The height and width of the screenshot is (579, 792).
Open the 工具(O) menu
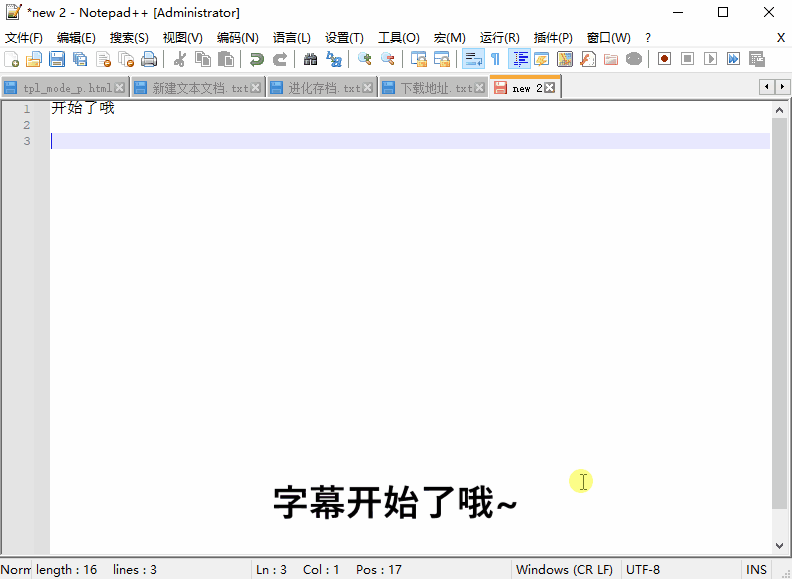[x=399, y=38]
